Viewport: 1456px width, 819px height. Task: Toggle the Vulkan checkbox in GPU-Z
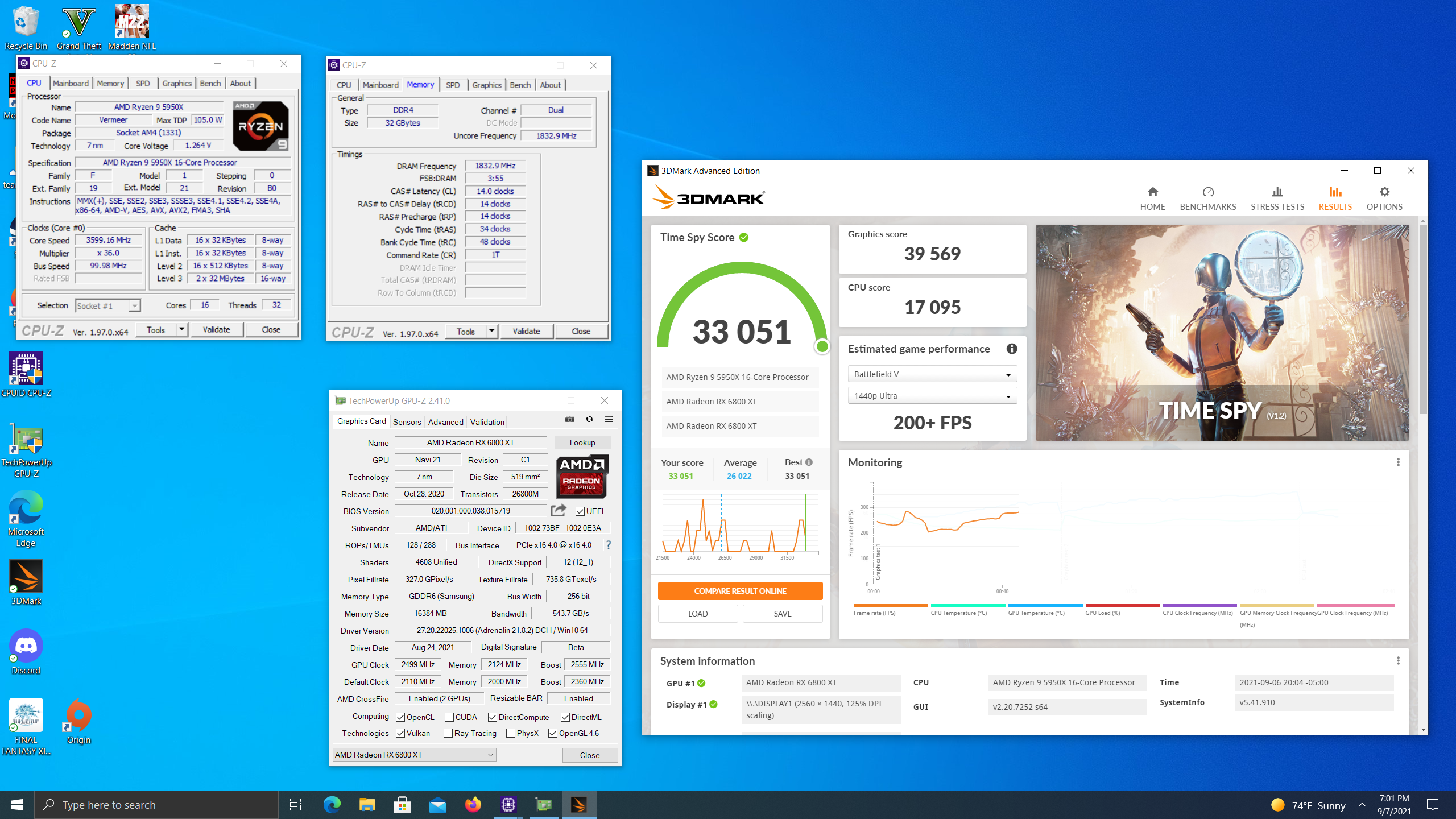pyautogui.click(x=400, y=733)
